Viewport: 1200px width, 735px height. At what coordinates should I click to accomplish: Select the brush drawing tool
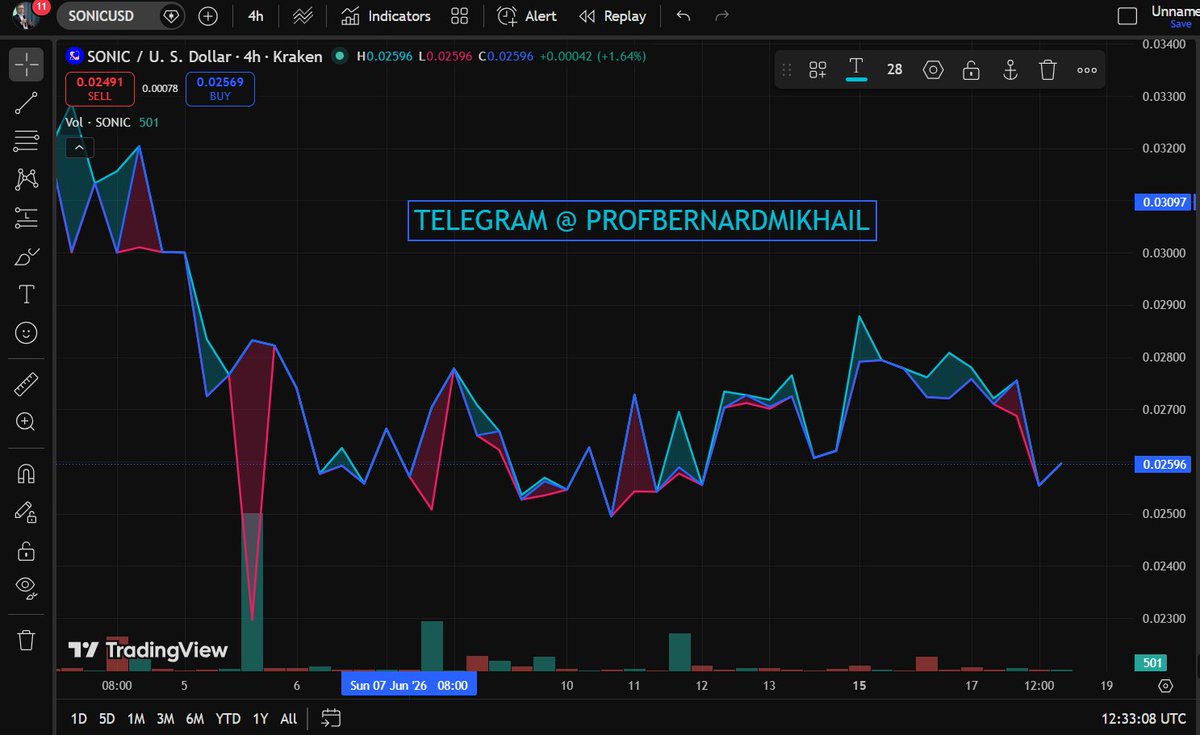pyautogui.click(x=26, y=256)
